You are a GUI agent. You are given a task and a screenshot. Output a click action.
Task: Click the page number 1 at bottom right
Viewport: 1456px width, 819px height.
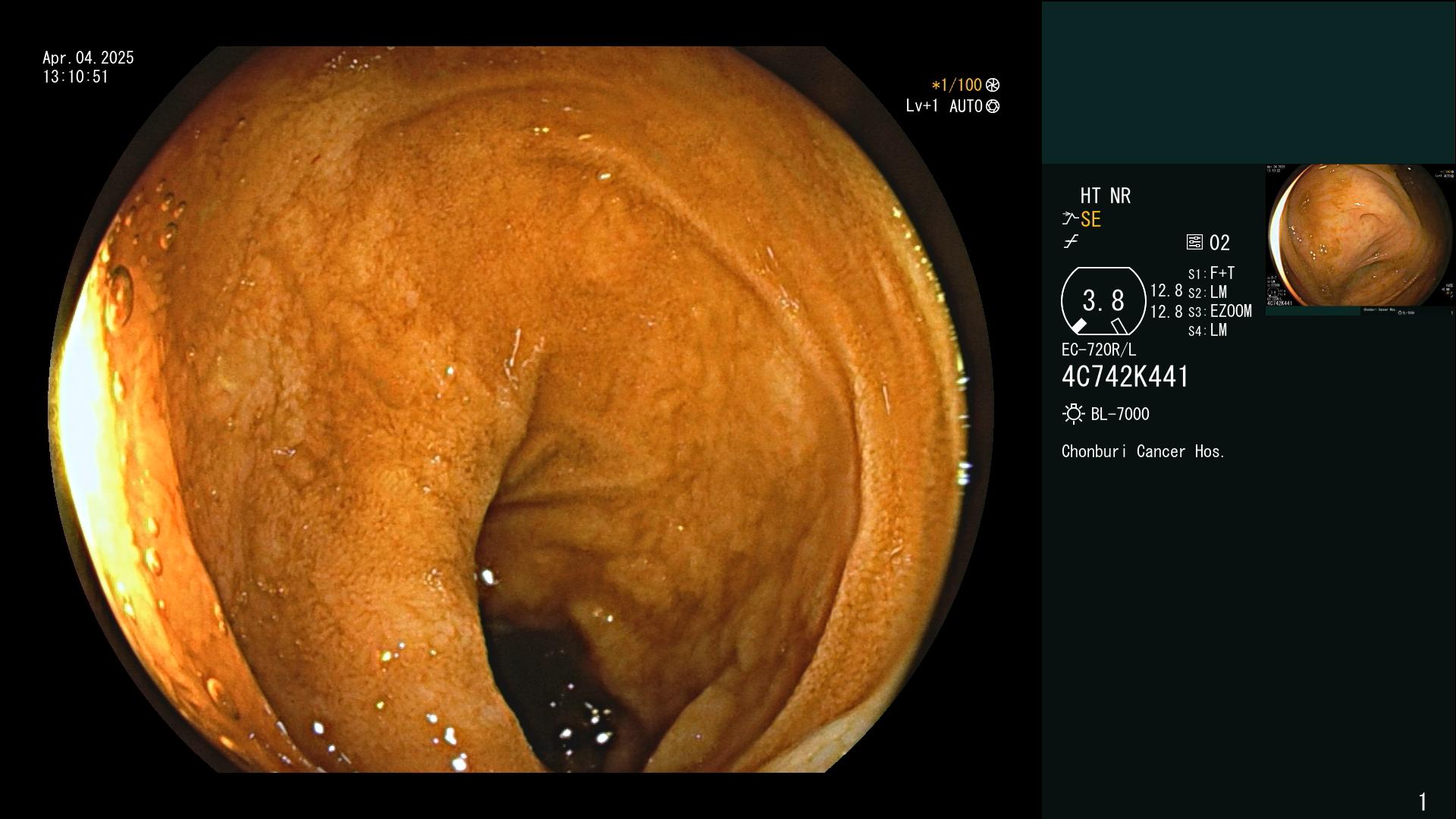coord(1423,802)
